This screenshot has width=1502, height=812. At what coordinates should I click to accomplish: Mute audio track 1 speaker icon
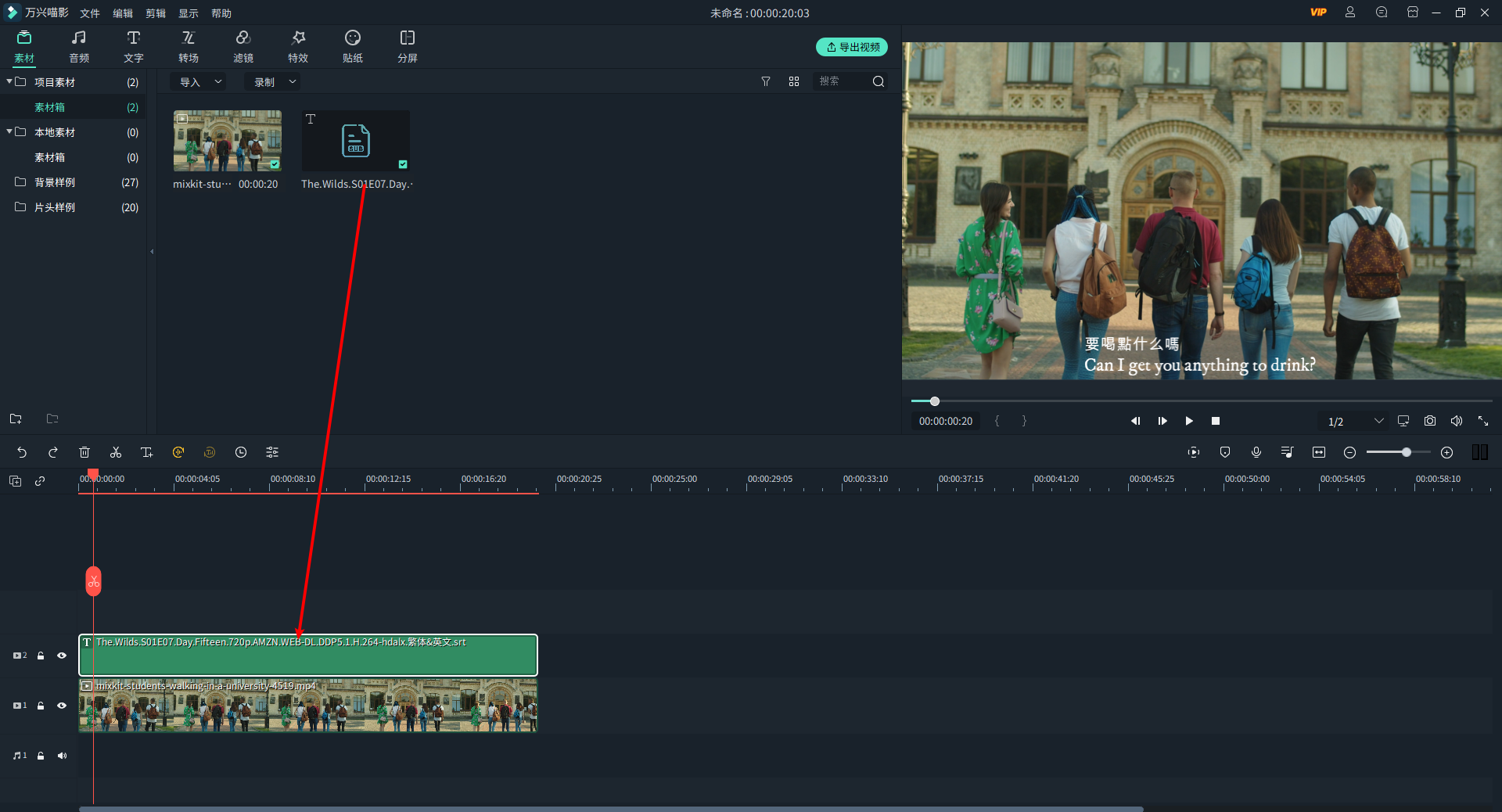(62, 756)
